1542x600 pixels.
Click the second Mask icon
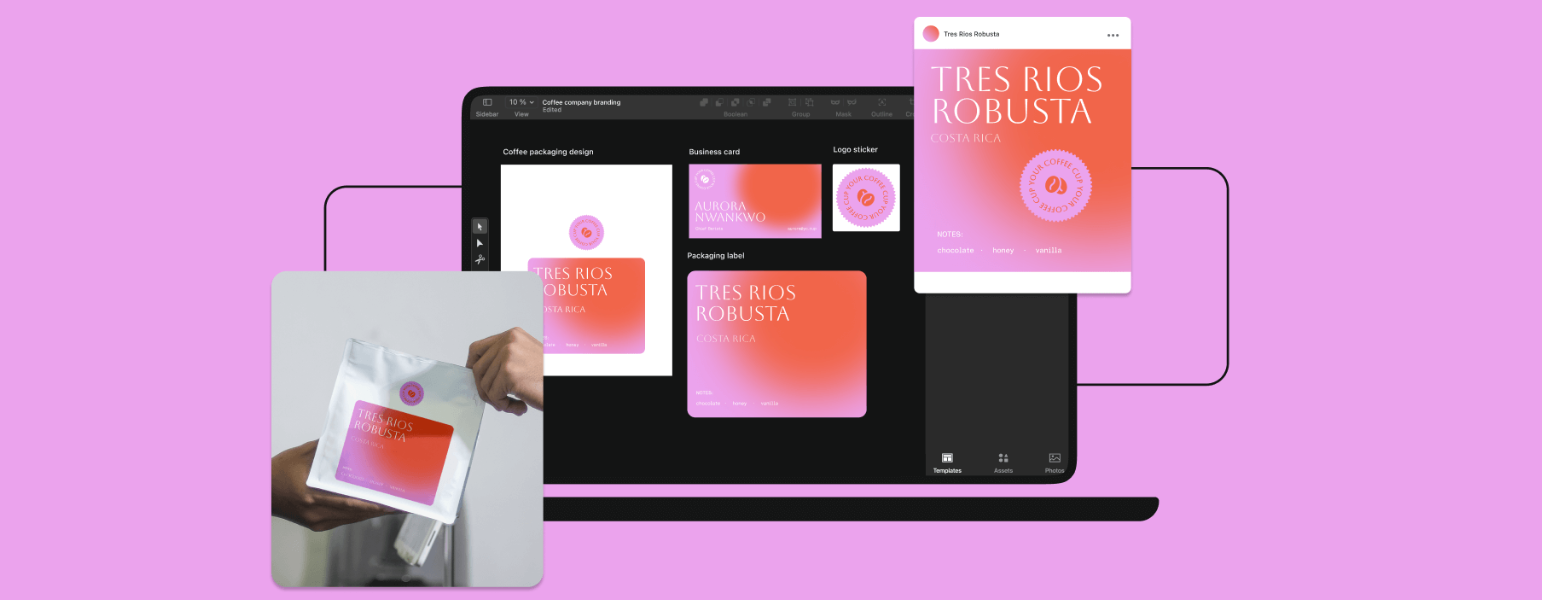(x=852, y=102)
